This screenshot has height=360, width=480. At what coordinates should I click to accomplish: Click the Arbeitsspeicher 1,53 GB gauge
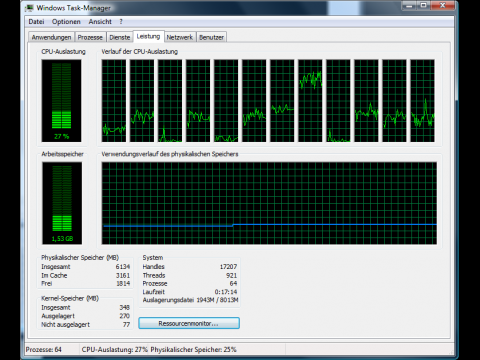point(62,203)
